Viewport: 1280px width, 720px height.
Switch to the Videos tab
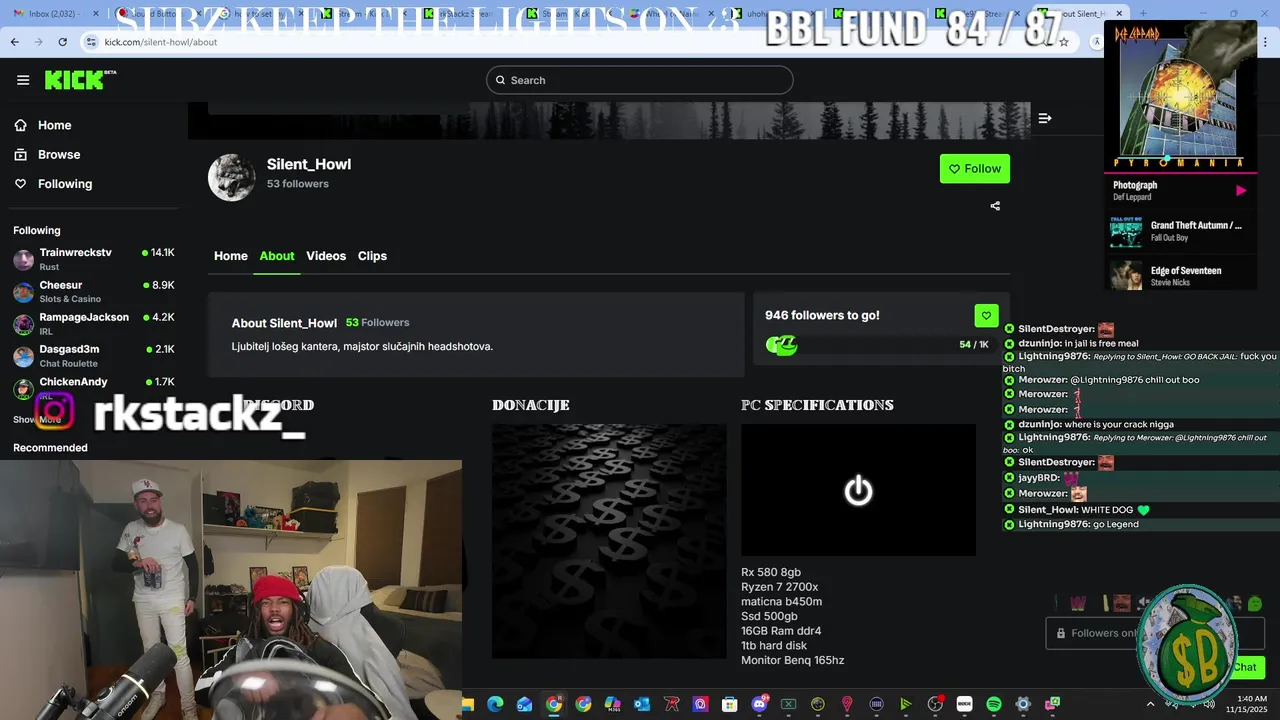[326, 256]
